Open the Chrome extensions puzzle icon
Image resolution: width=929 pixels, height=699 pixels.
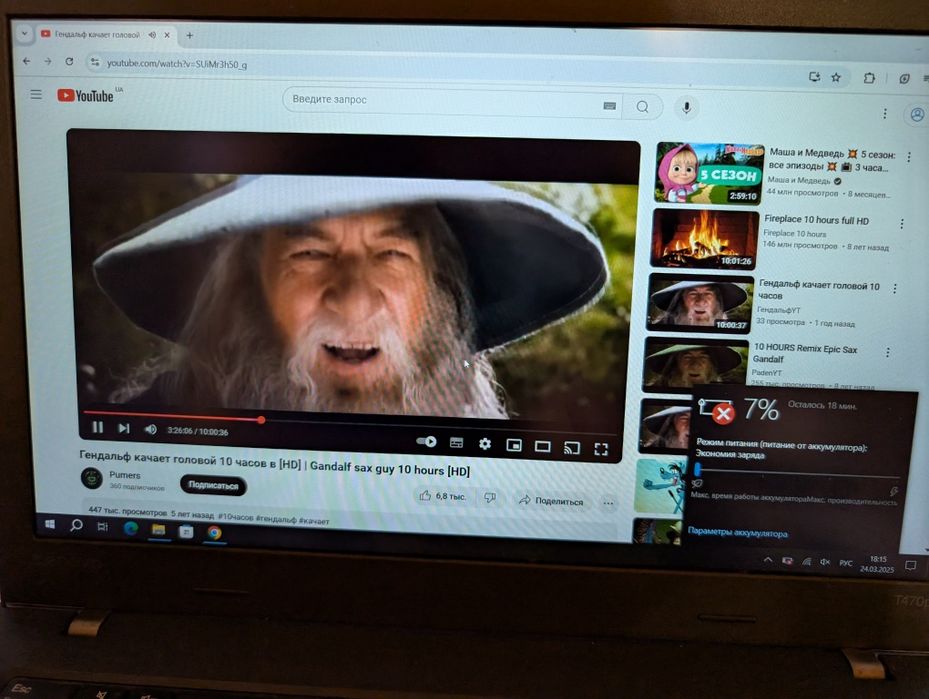[x=869, y=78]
